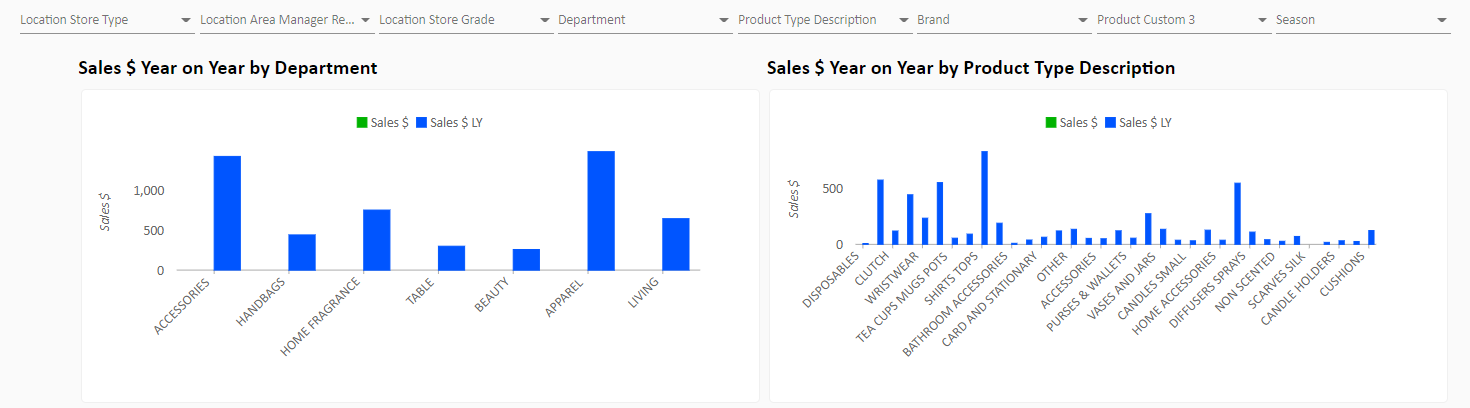This screenshot has width=1470, height=408.
Task: Click the HANDBAGS department bar
Action: tap(302, 252)
